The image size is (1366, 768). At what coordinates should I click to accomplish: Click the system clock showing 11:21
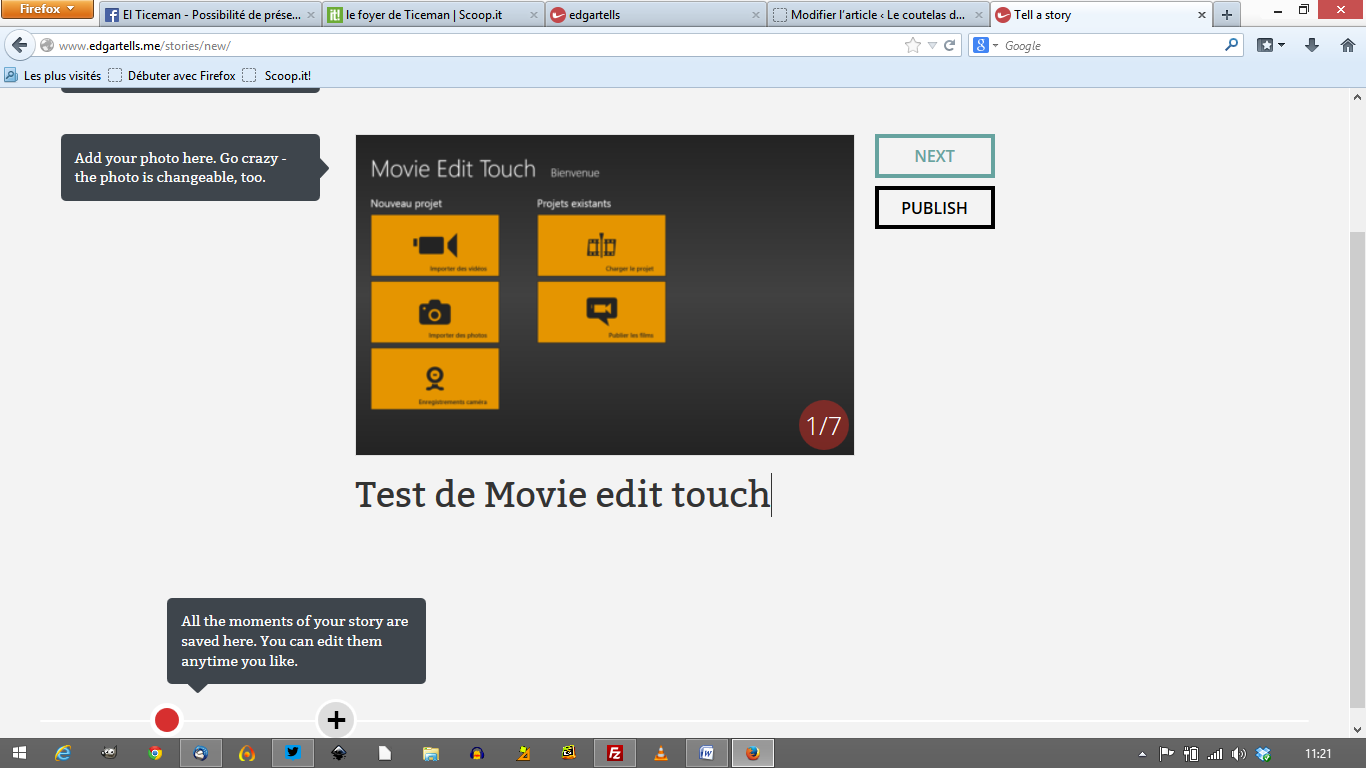click(1318, 753)
